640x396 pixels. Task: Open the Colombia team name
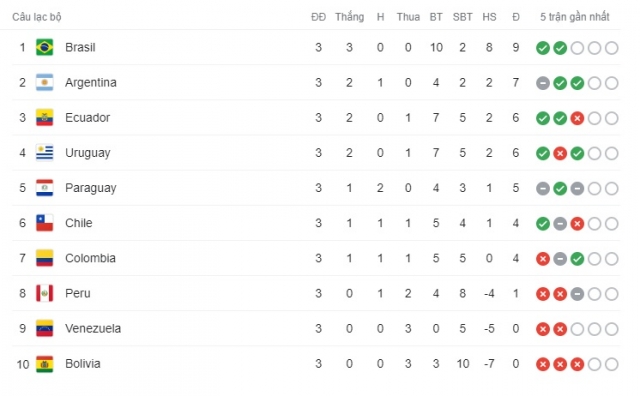coord(90,258)
